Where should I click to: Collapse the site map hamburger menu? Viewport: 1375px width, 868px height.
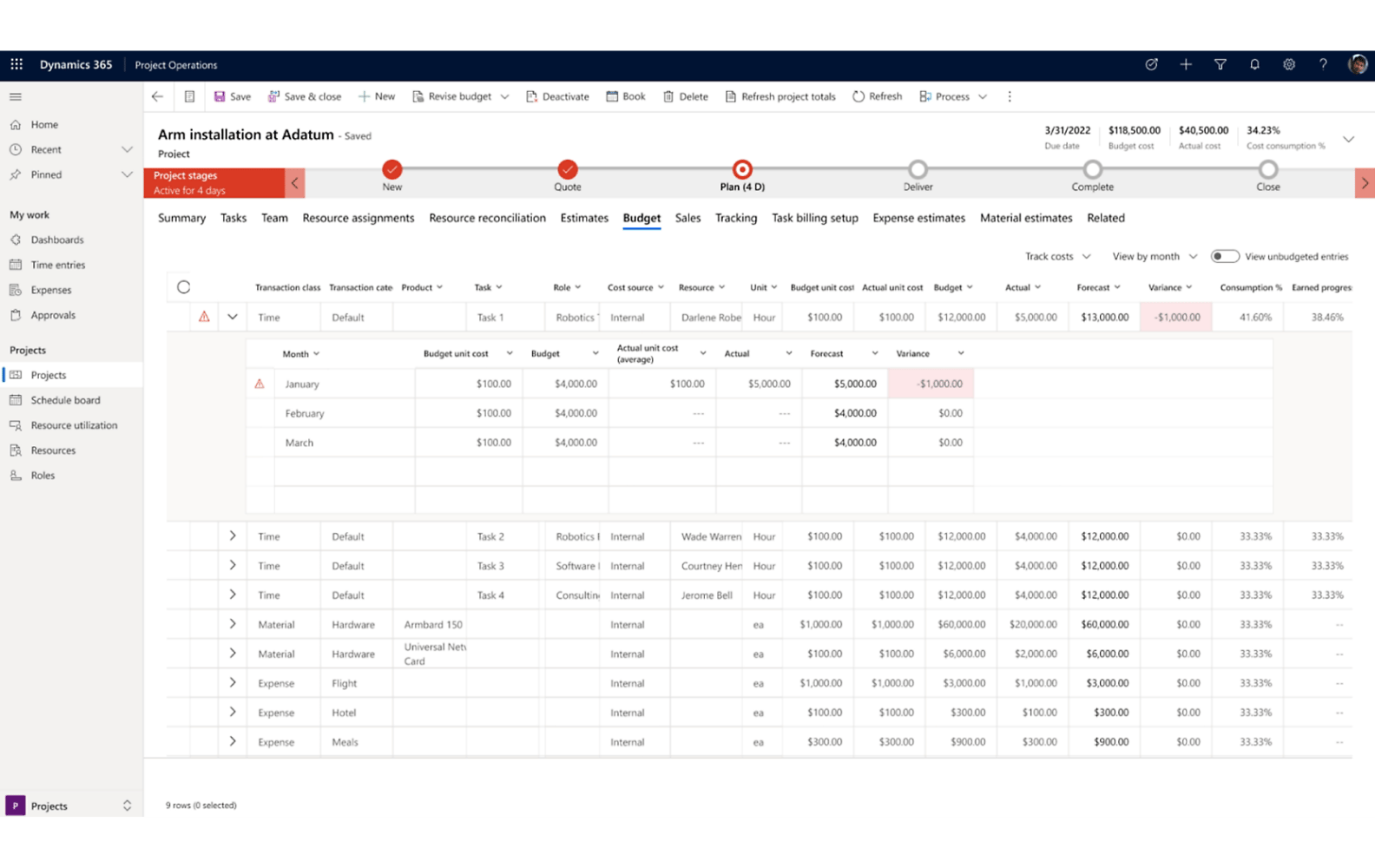[16, 96]
